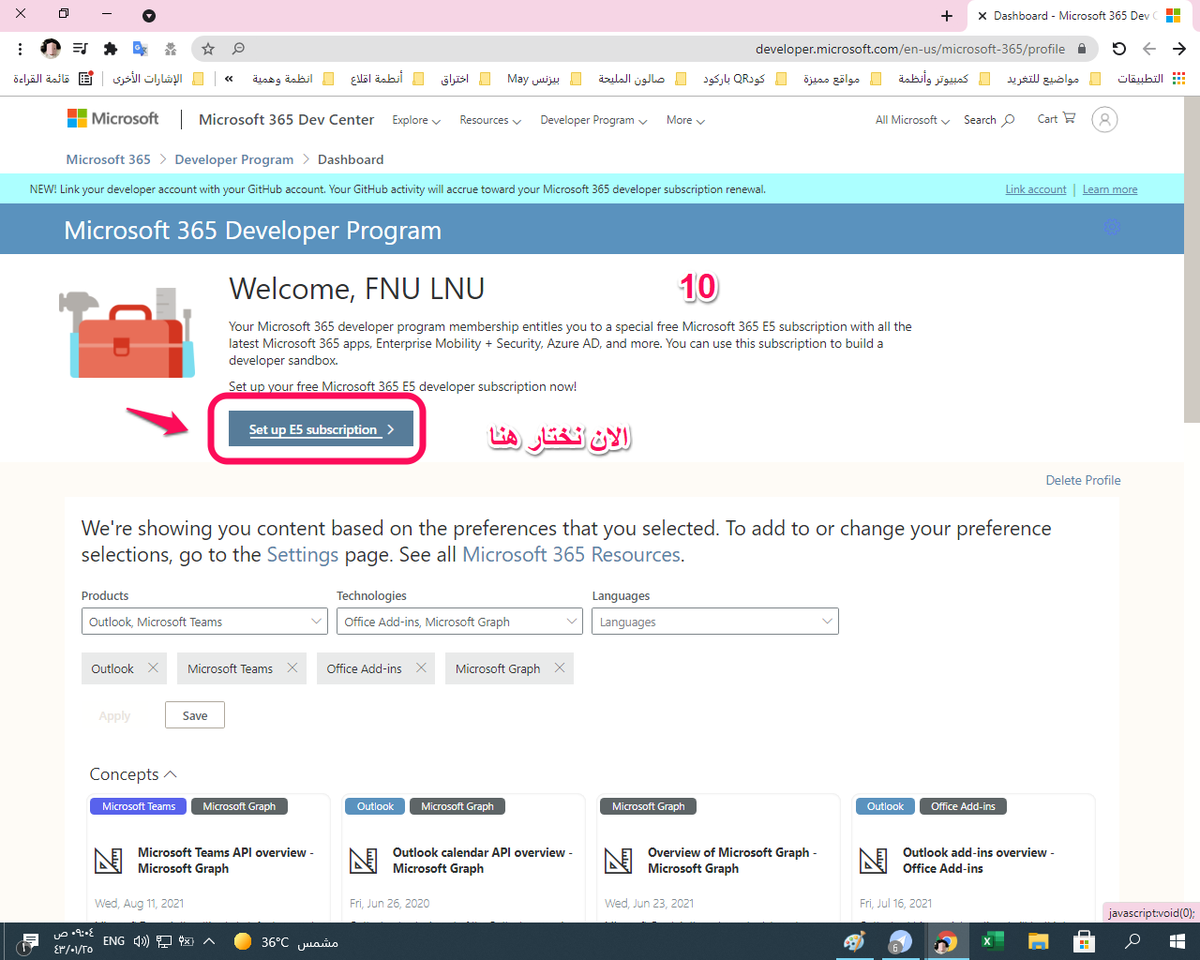Bookmark this page with the star icon

tap(208, 48)
